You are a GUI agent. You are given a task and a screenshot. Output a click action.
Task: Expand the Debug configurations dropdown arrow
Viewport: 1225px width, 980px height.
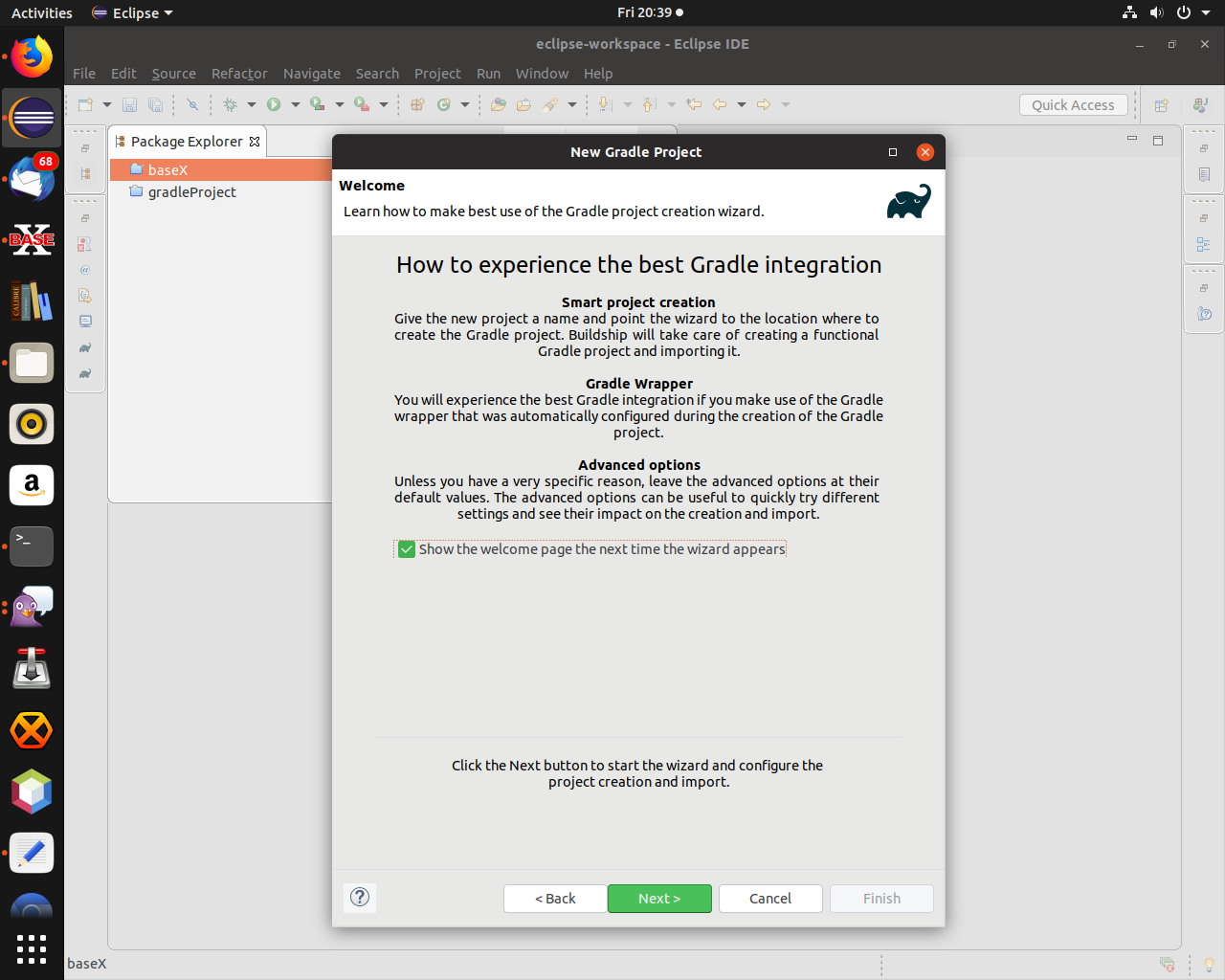(x=252, y=104)
